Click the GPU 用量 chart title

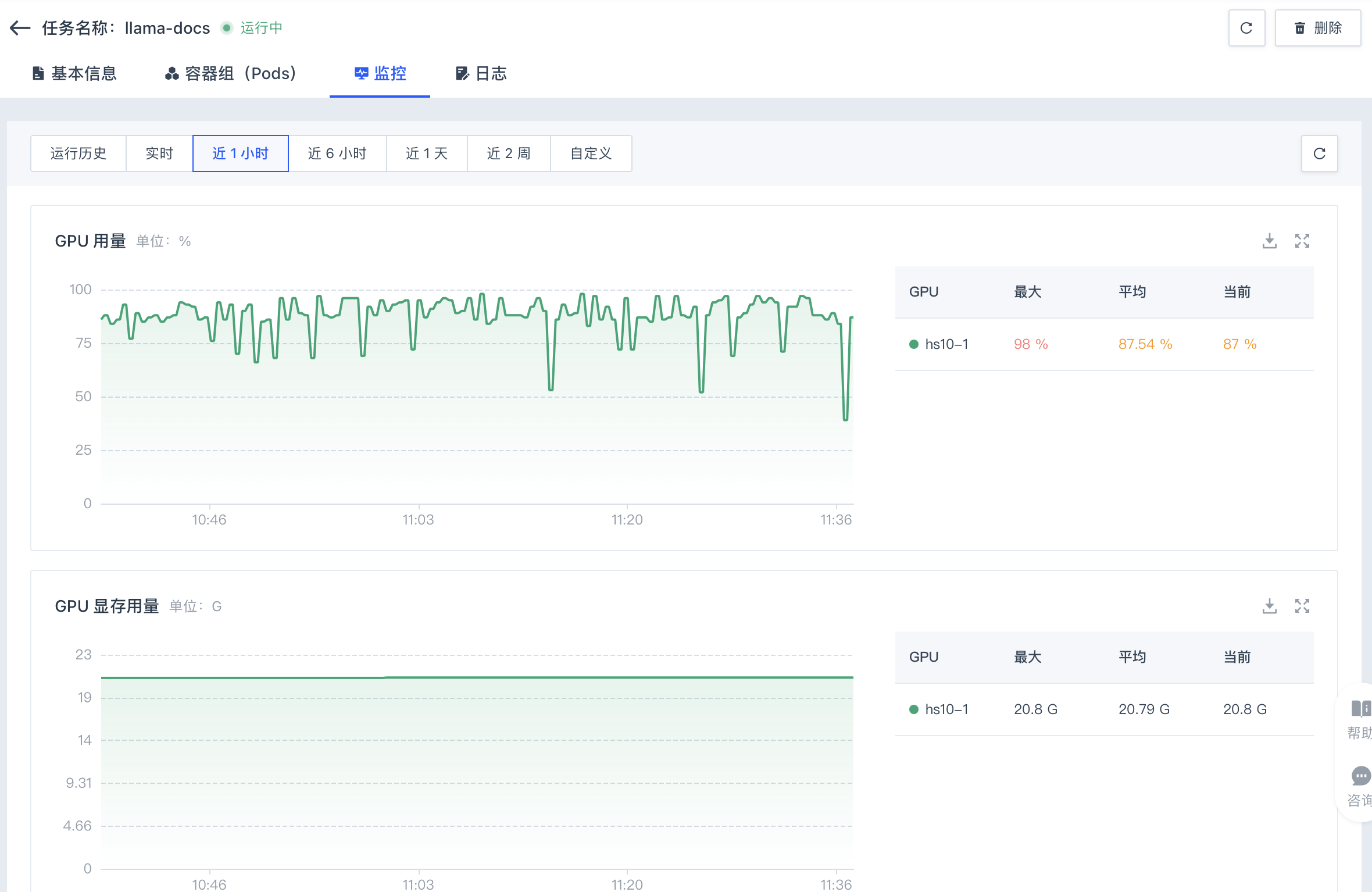point(90,241)
